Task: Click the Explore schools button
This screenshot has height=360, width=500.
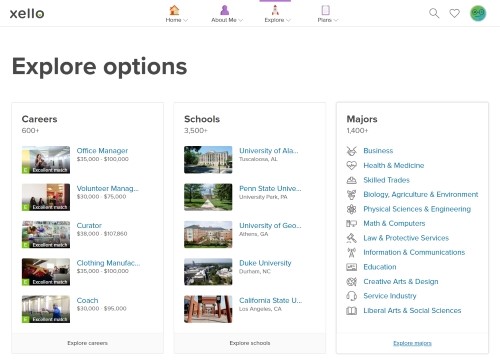Action: click(250, 343)
